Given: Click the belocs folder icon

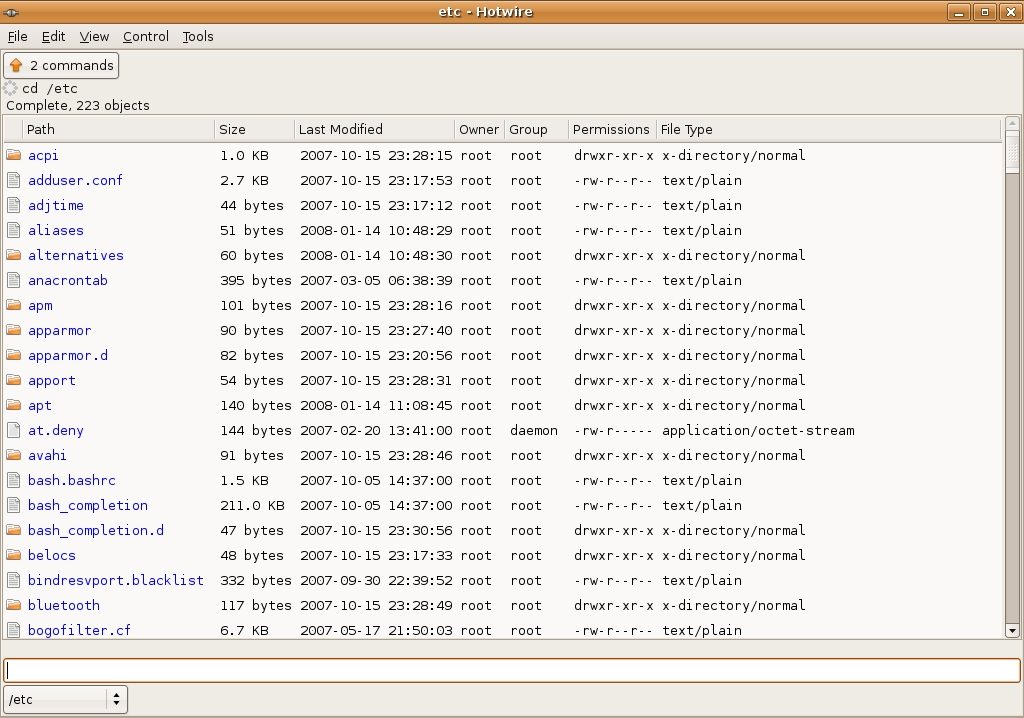Looking at the screenshot, I should coord(14,555).
